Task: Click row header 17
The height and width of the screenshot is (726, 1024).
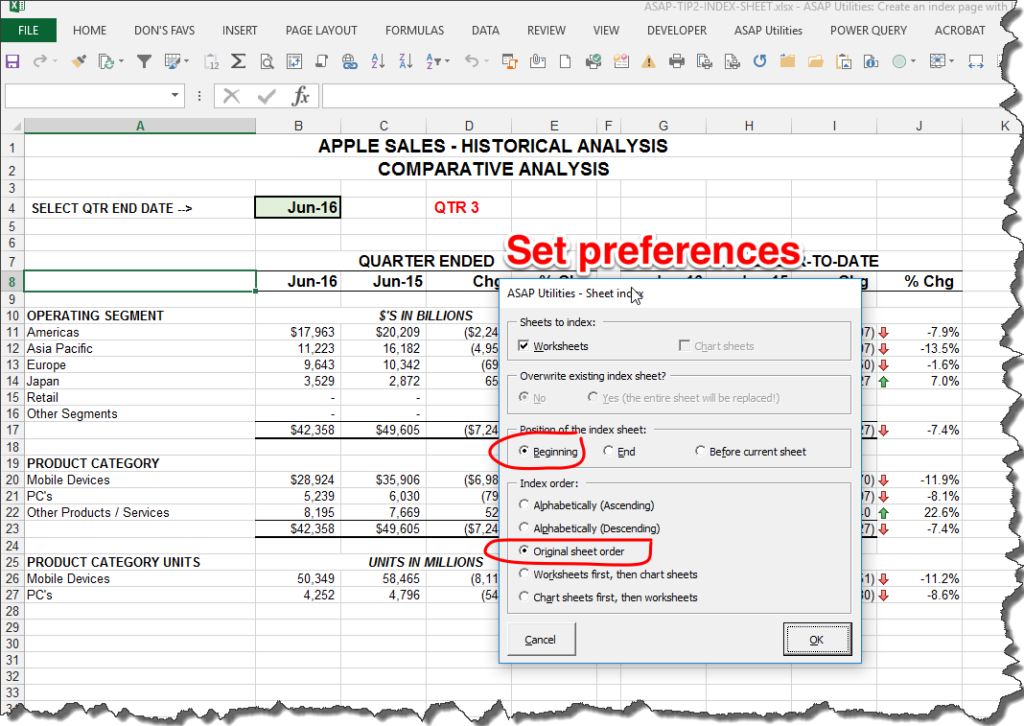Action: (x=12, y=430)
